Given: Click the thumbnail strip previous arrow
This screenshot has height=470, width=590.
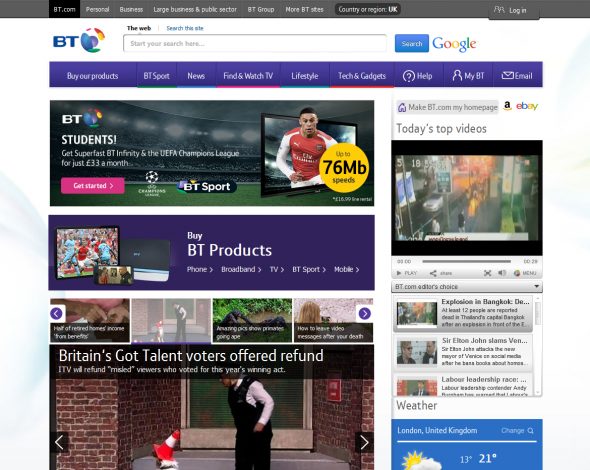Looking at the screenshot, I should (x=56, y=313).
